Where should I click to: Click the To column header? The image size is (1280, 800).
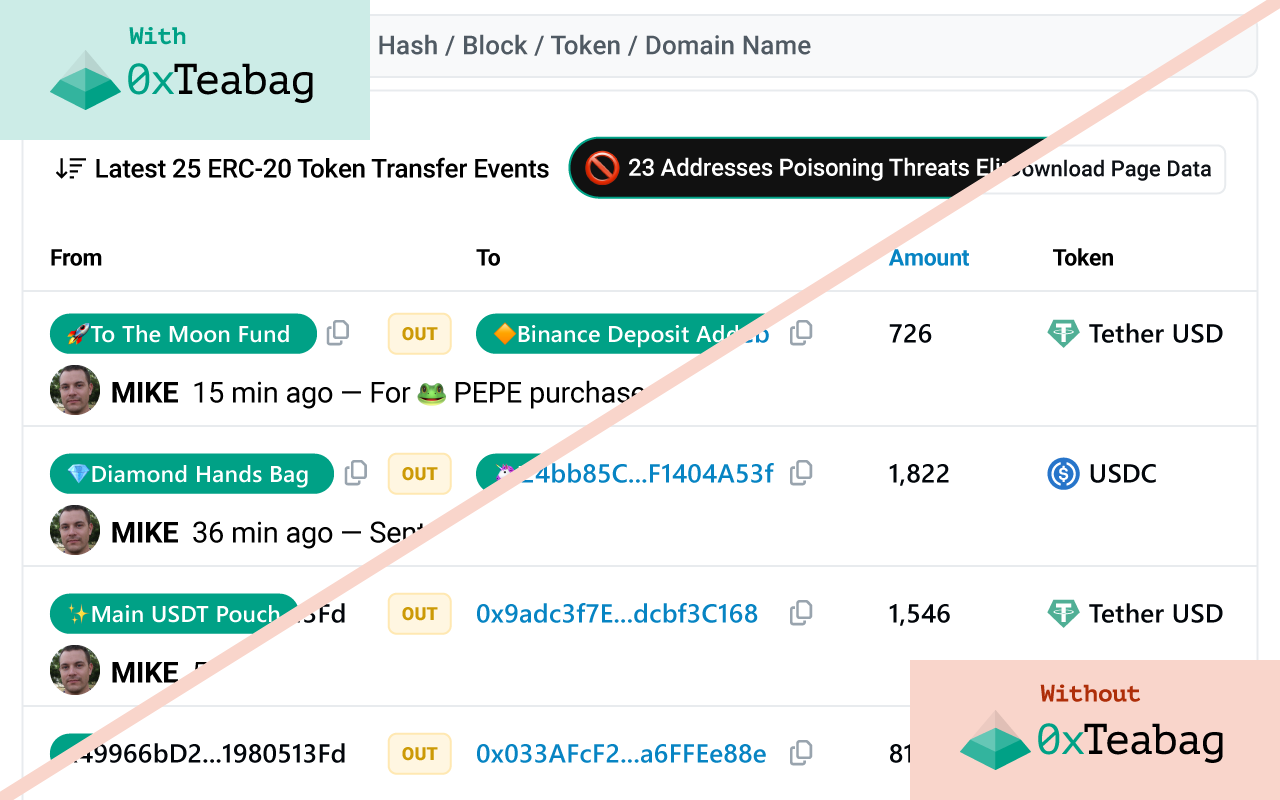(x=488, y=258)
